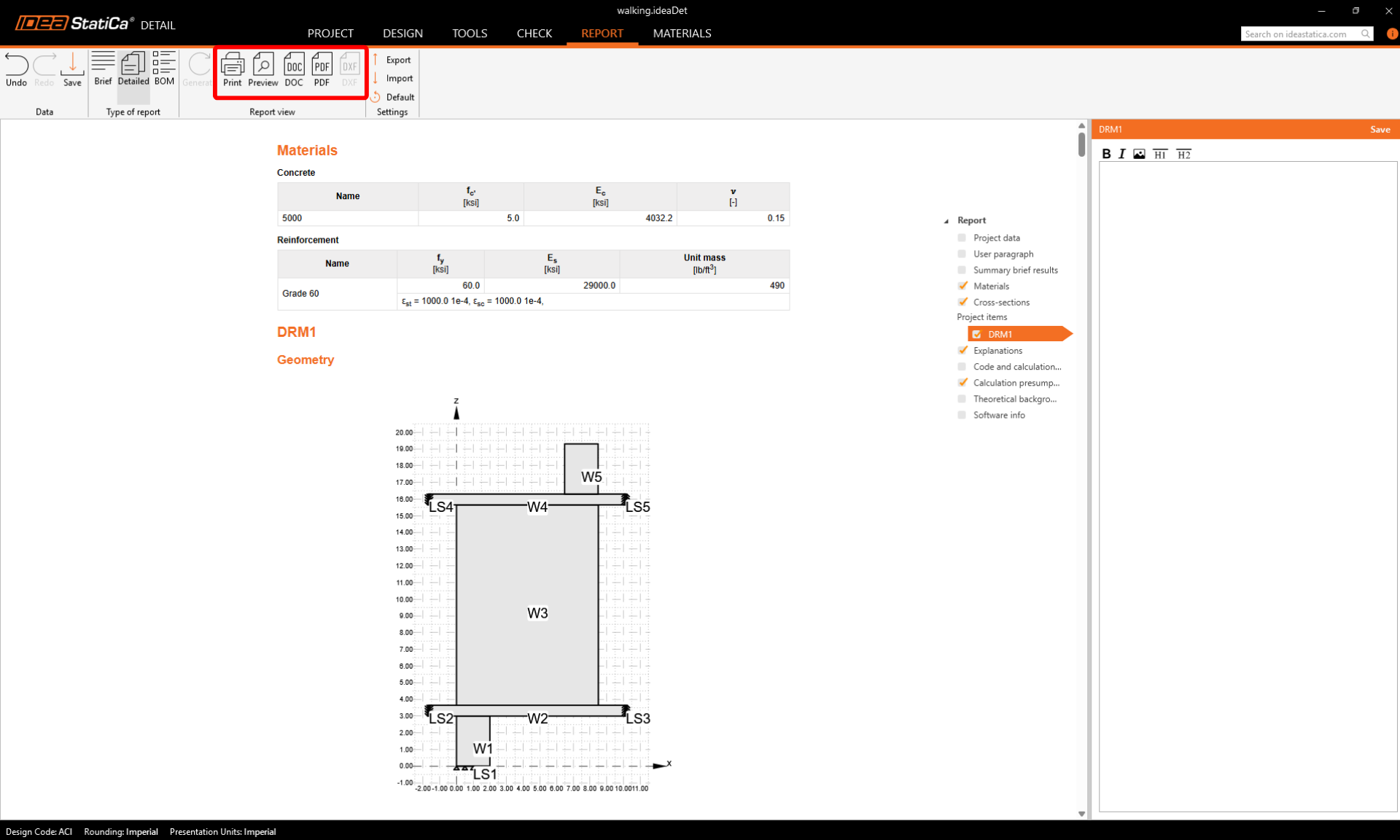Toggle the Software info checkbox
1400x840 pixels.
pyautogui.click(x=962, y=415)
